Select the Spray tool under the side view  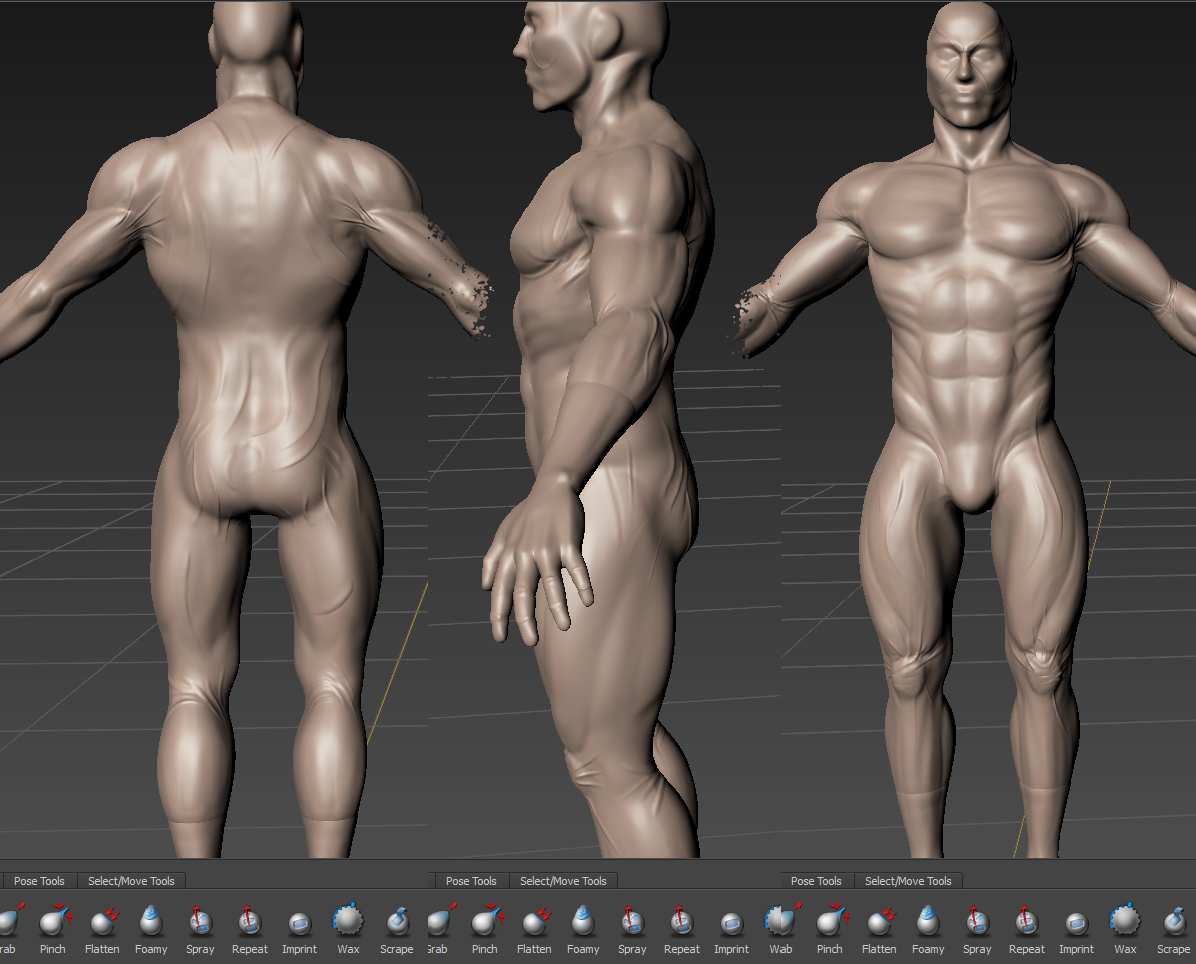632,928
